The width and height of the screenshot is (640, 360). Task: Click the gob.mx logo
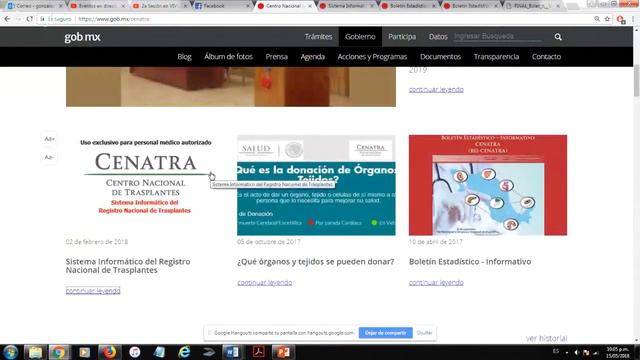tap(82, 37)
